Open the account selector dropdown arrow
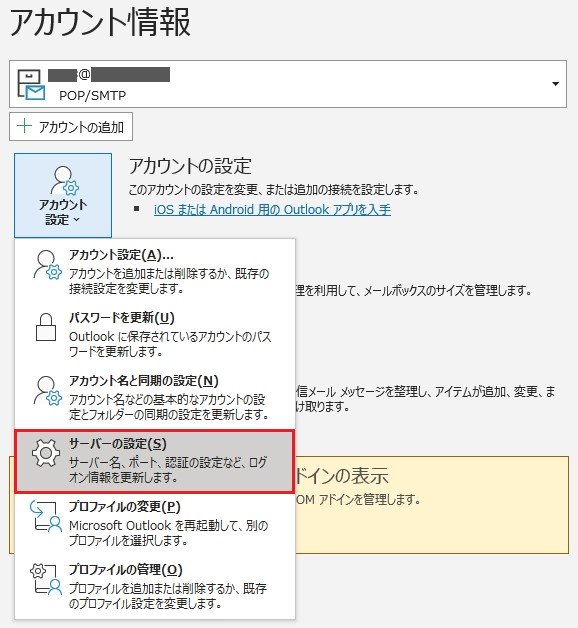The image size is (578, 628). click(x=555, y=84)
